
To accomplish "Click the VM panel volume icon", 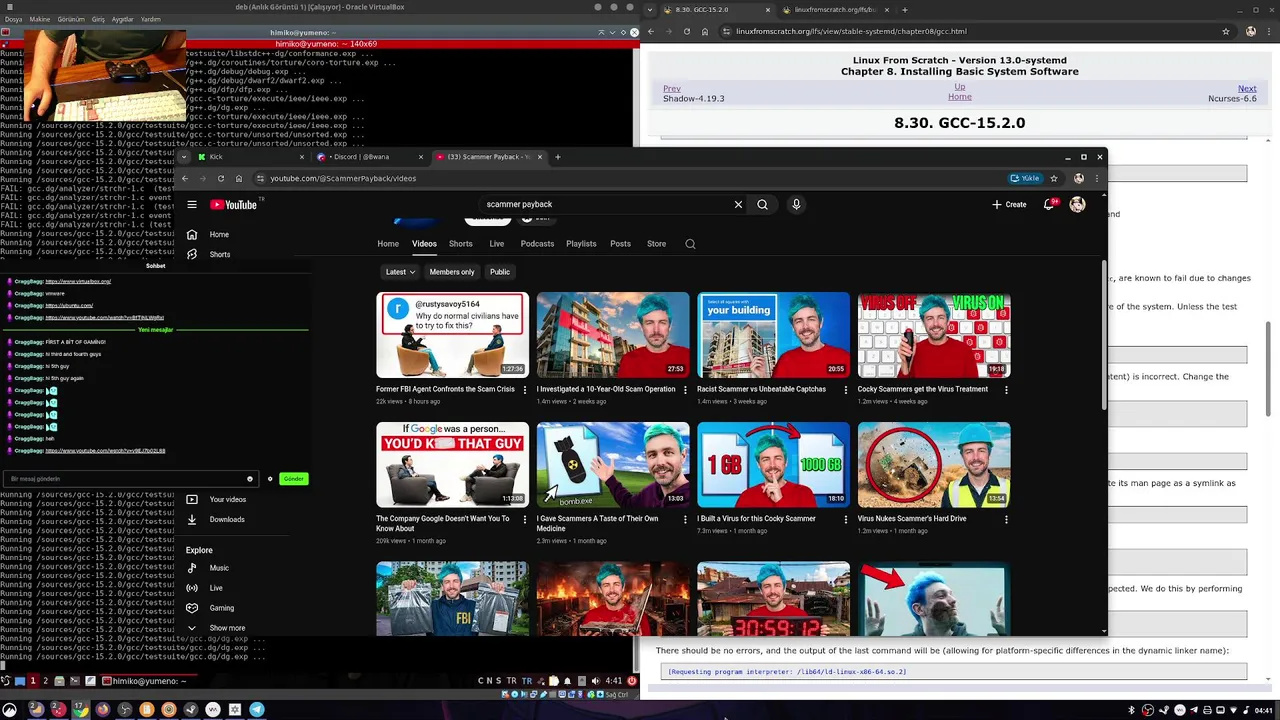I will (596, 681).
